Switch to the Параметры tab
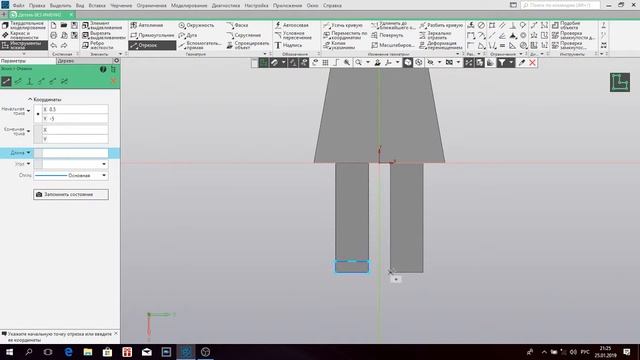640x360 pixels. 28,61
